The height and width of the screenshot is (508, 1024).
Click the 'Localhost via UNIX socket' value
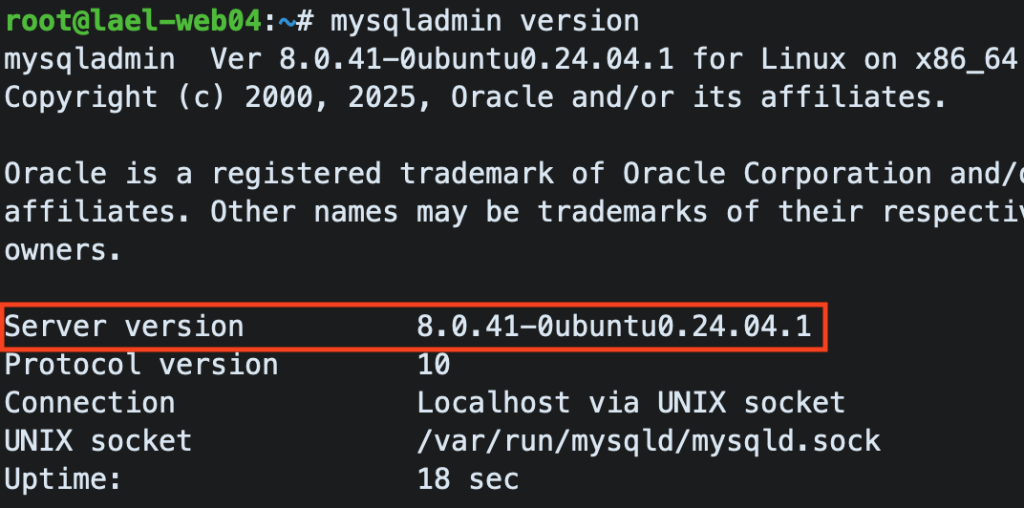[x=631, y=403]
